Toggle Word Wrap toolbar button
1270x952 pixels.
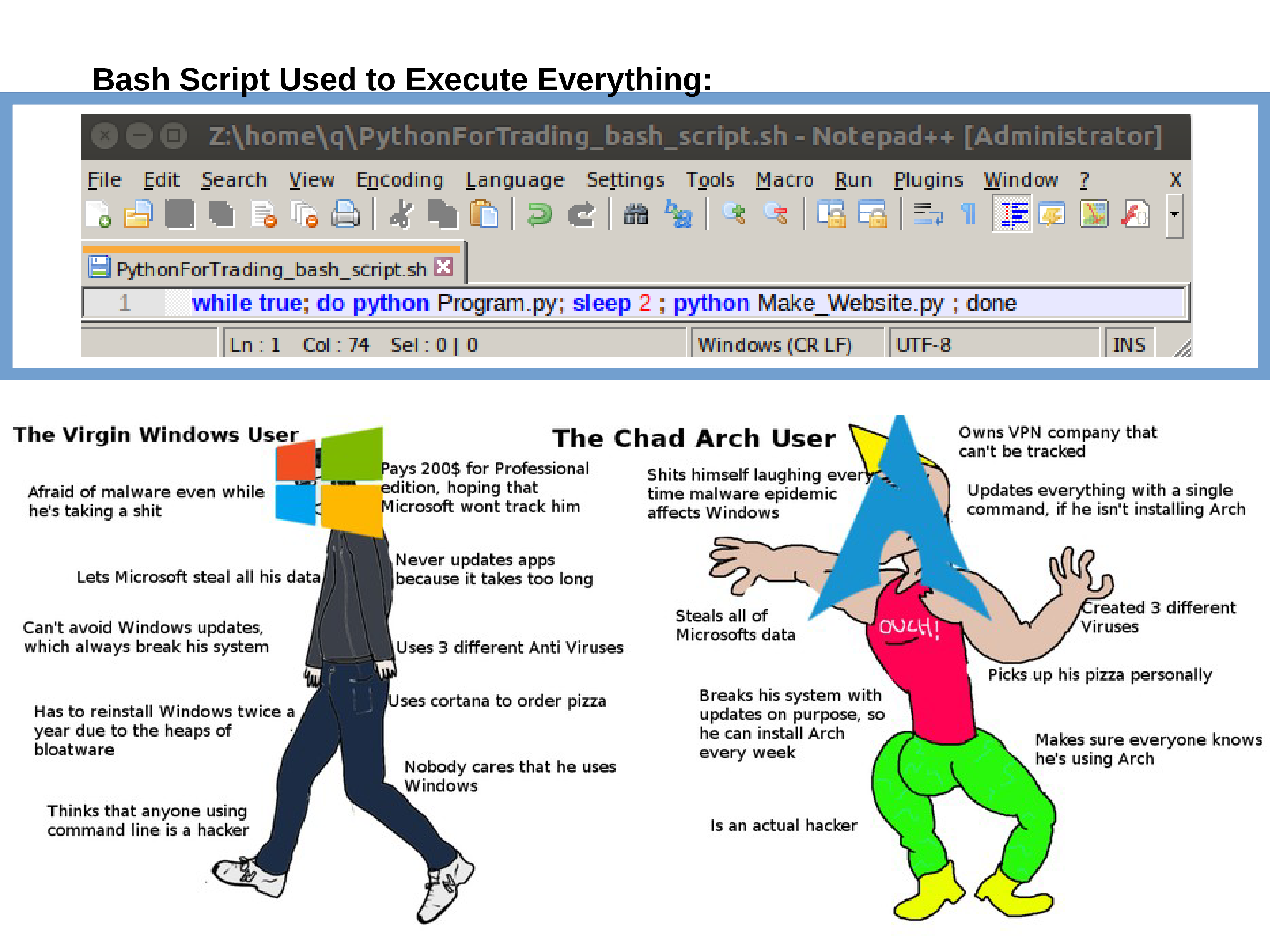(x=927, y=214)
